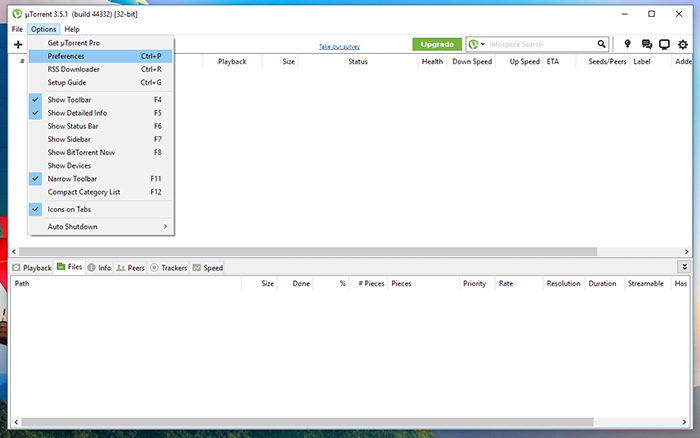Enable Show Devices option
The image size is (700, 438).
(100, 166)
